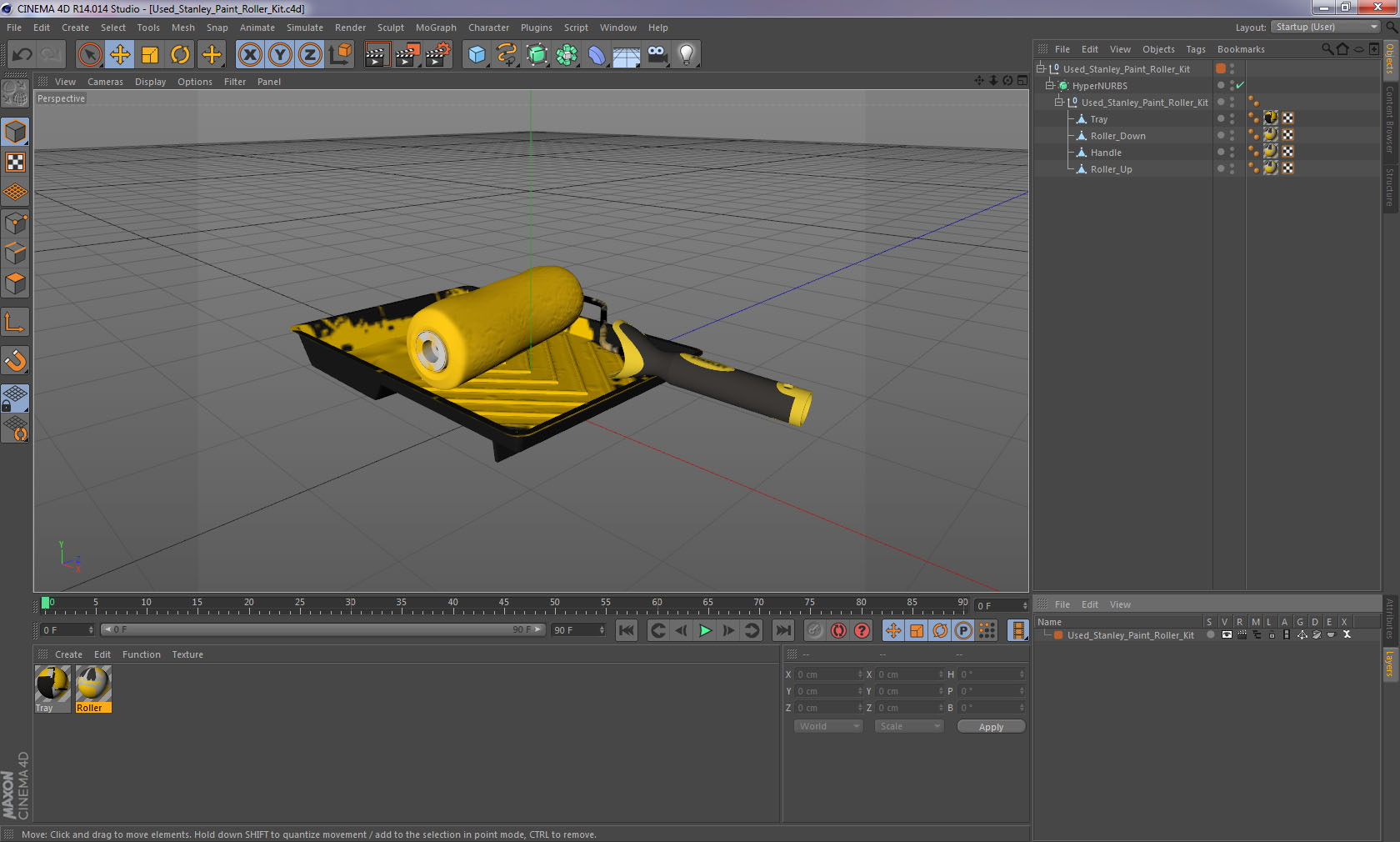Switch to Model mode

click(16, 132)
